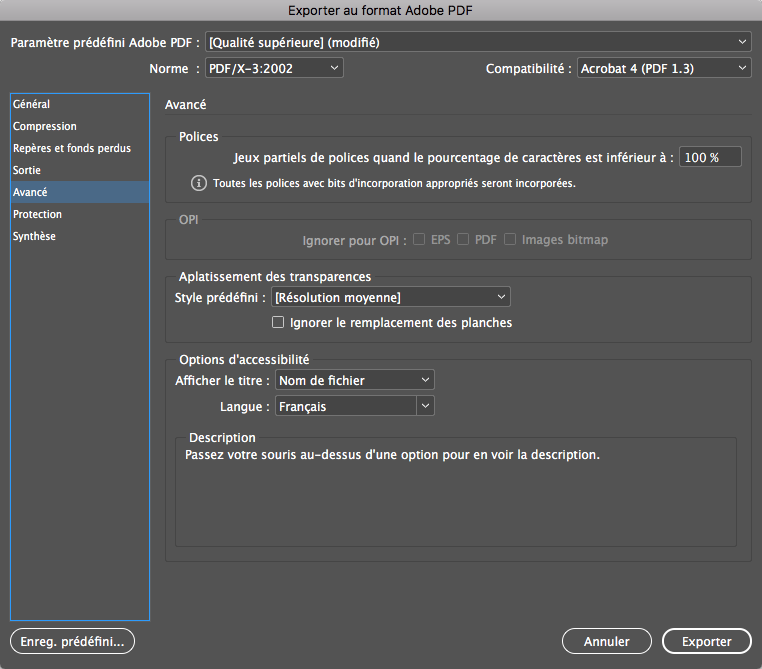This screenshot has height=669, width=762.
Task: Click the font subset percentage field
Action: click(710, 157)
